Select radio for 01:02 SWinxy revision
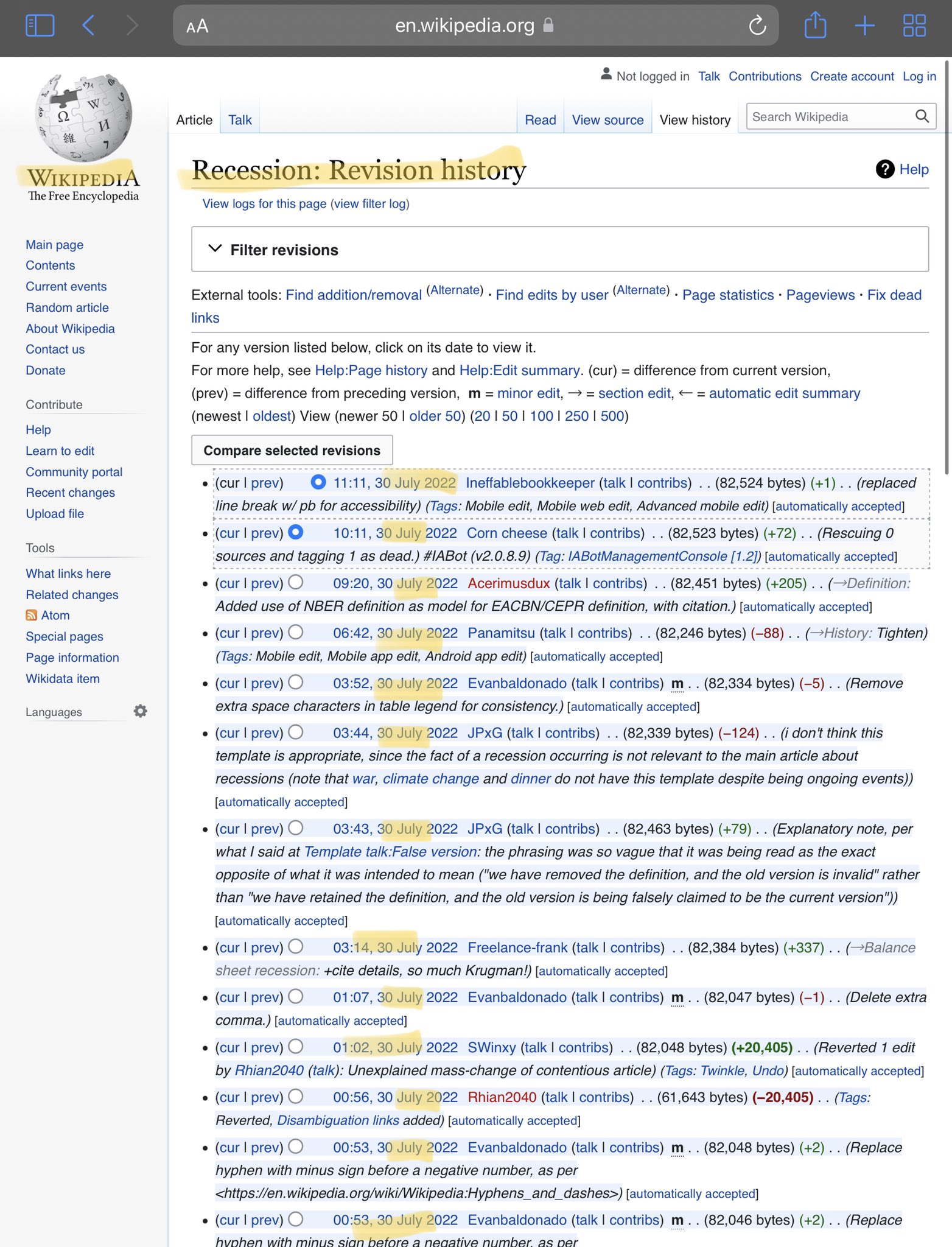 click(296, 1046)
